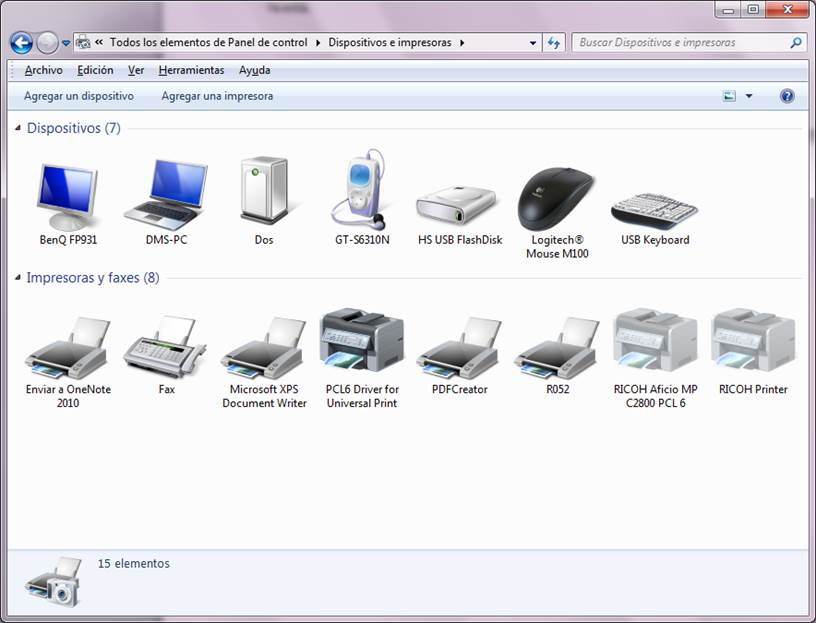Viewport: 816px width, 623px height.
Task: Open the recent pages dropdown arrow
Action: pos(66,43)
